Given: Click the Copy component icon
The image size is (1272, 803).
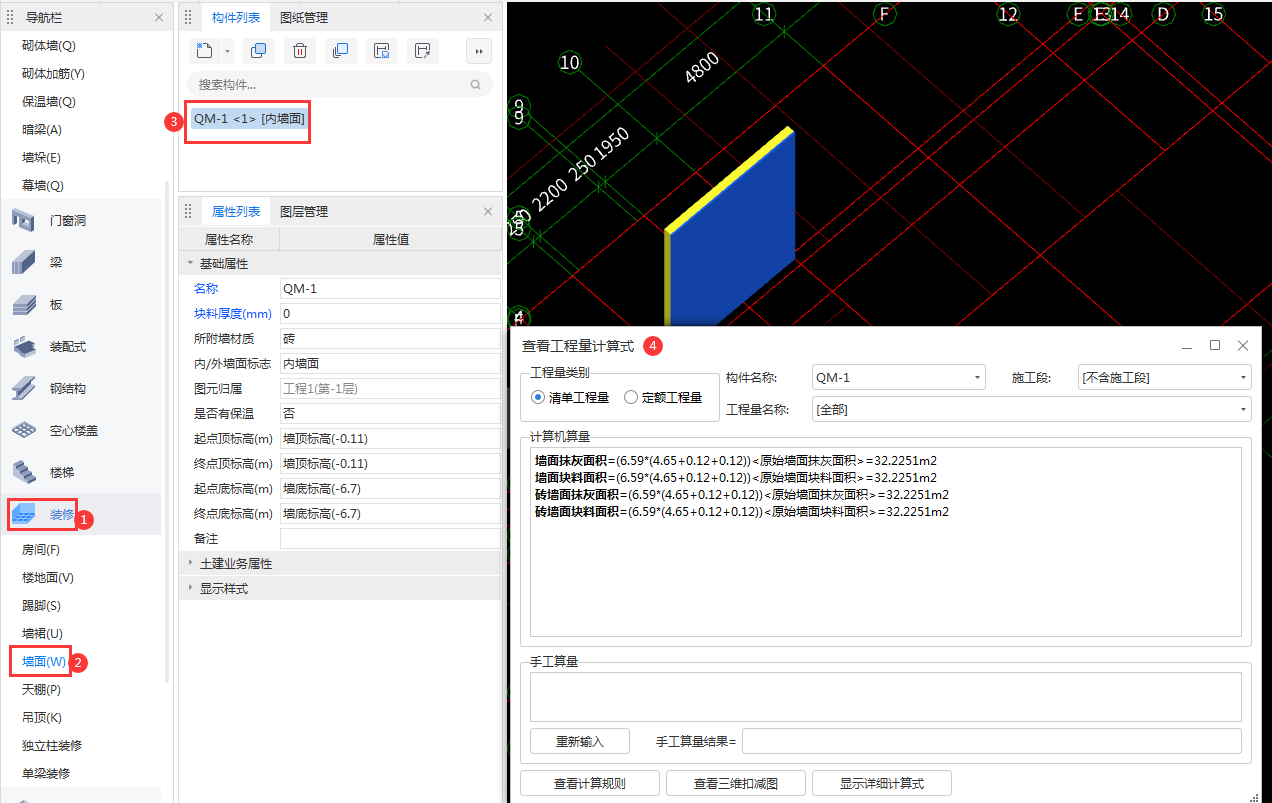Looking at the screenshot, I should tap(258, 51).
